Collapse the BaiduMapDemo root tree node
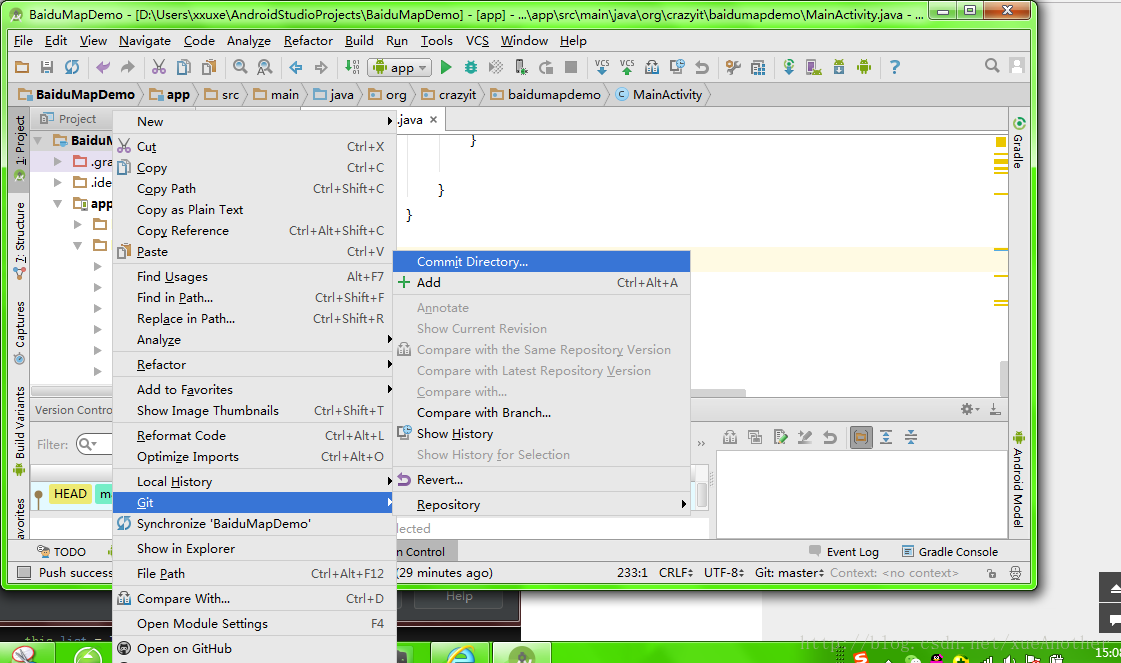Viewport: 1121px width, 663px height. (x=39, y=141)
